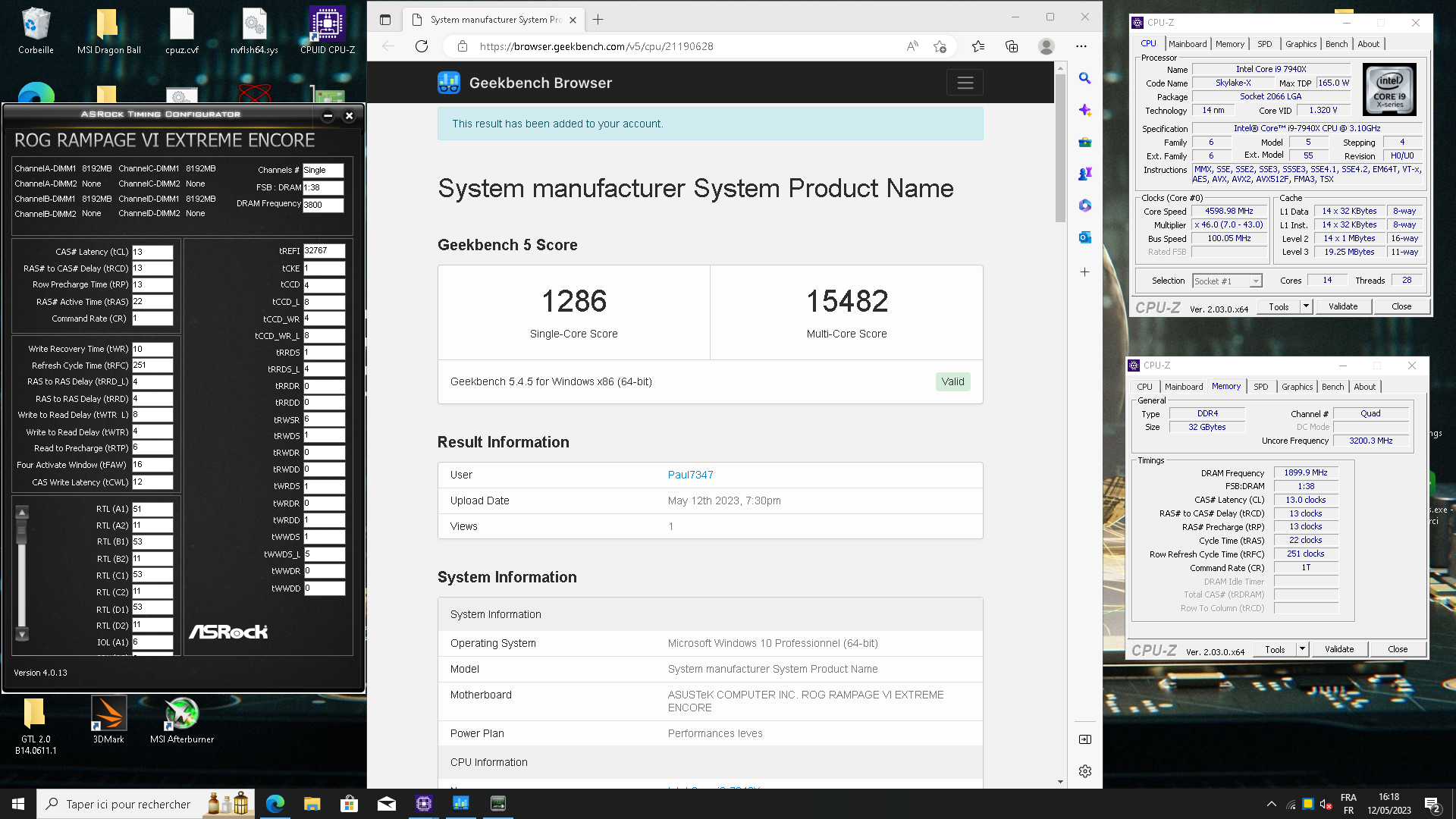Open the browser settings and more menu
1456x819 pixels.
click(x=1081, y=46)
